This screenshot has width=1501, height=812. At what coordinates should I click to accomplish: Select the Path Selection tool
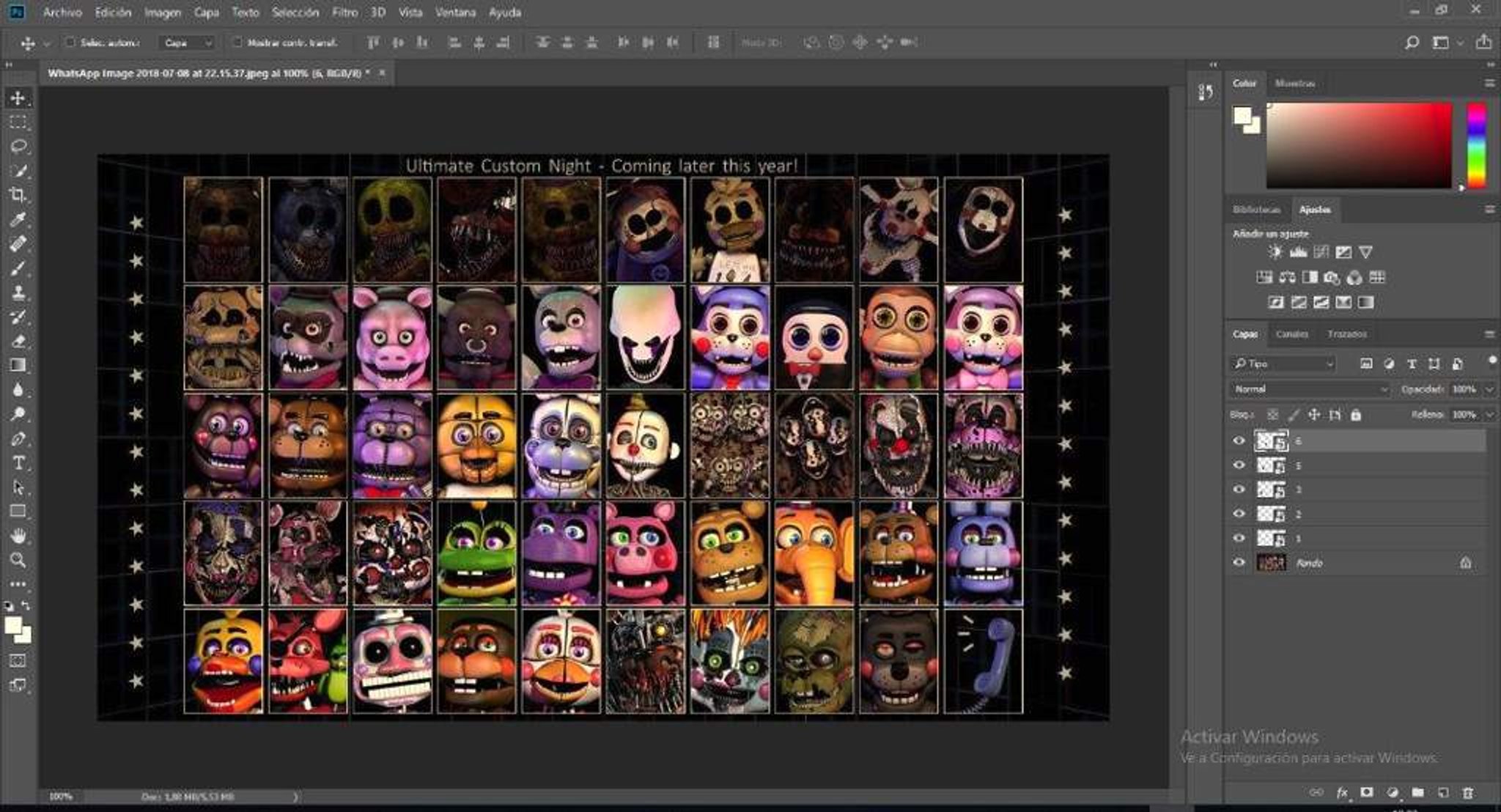point(18,487)
